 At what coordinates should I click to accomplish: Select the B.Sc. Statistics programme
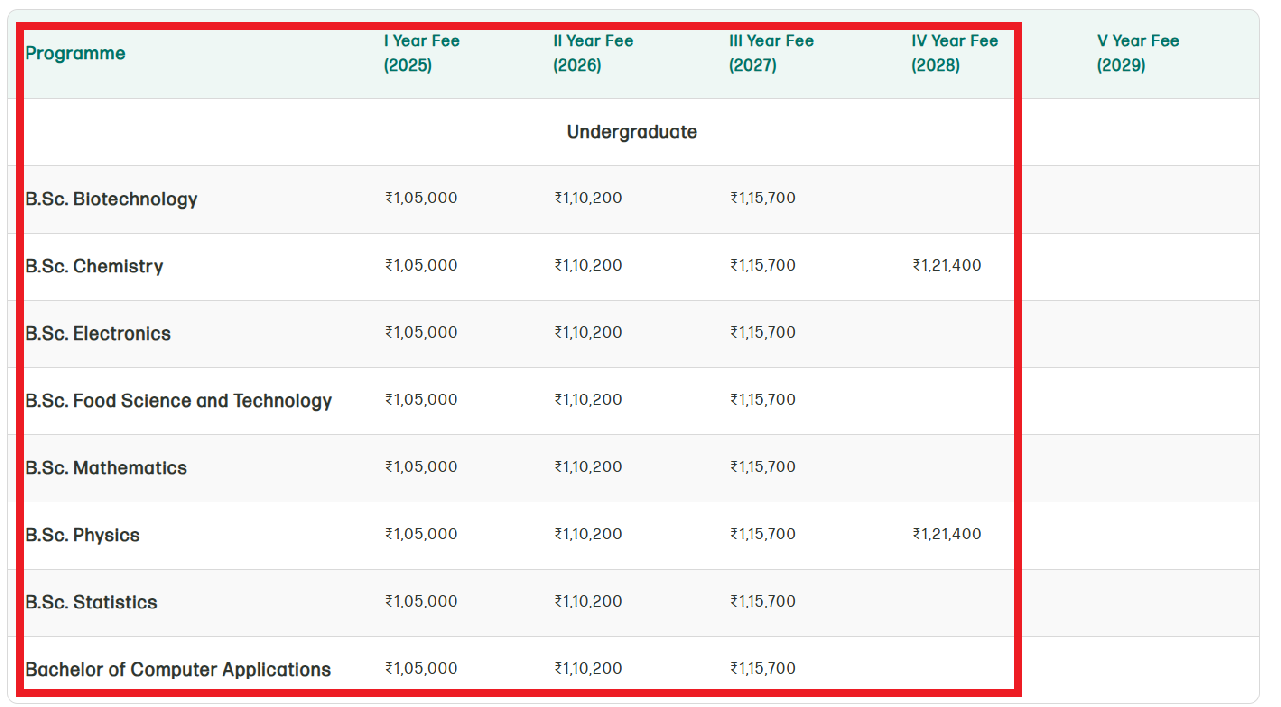click(91, 602)
